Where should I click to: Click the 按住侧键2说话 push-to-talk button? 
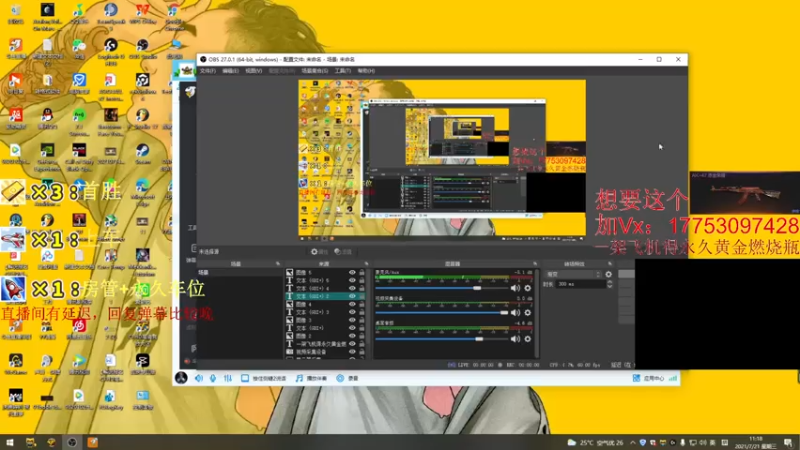point(264,378)
